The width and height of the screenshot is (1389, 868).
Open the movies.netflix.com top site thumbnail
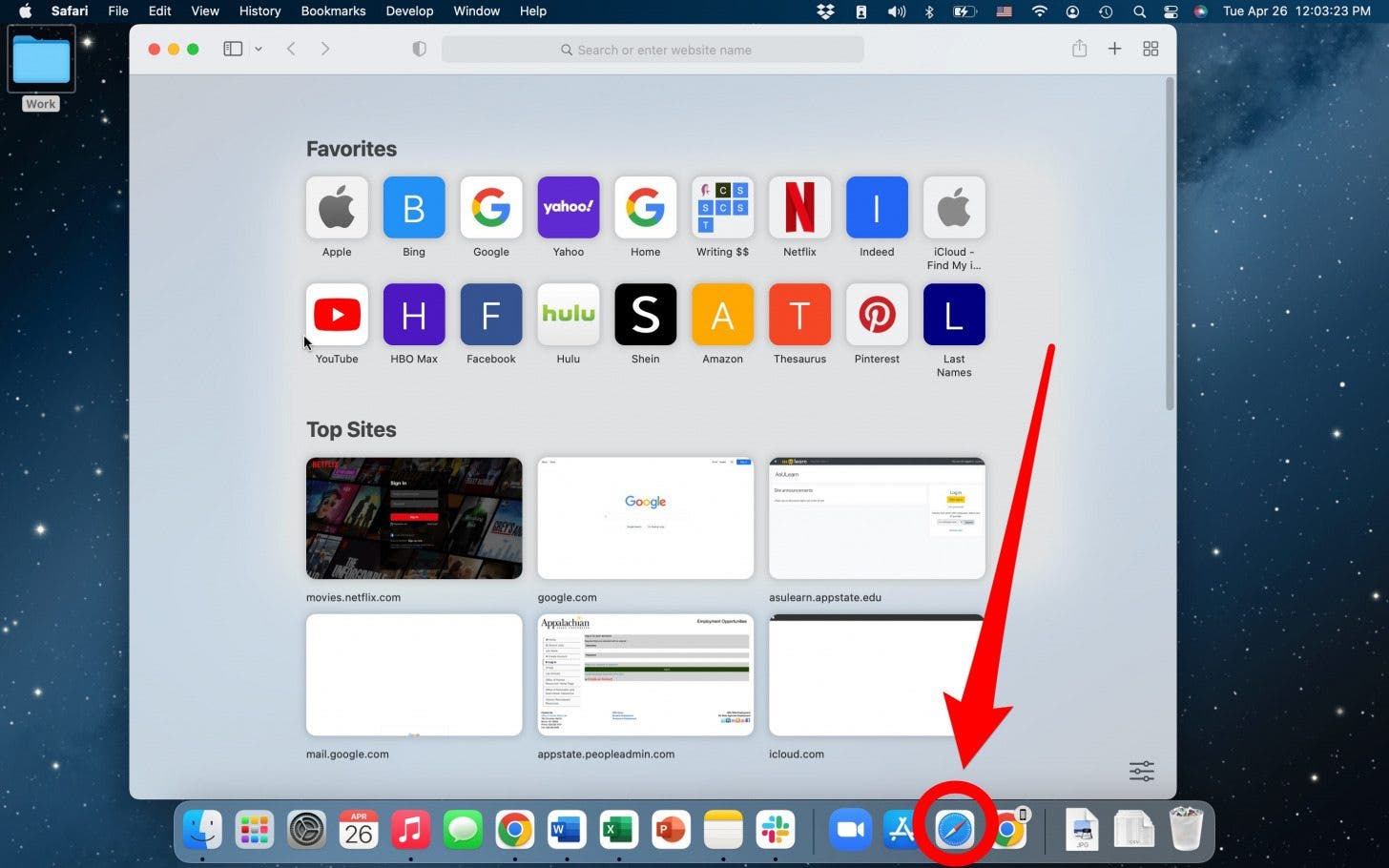pos(414,518)
